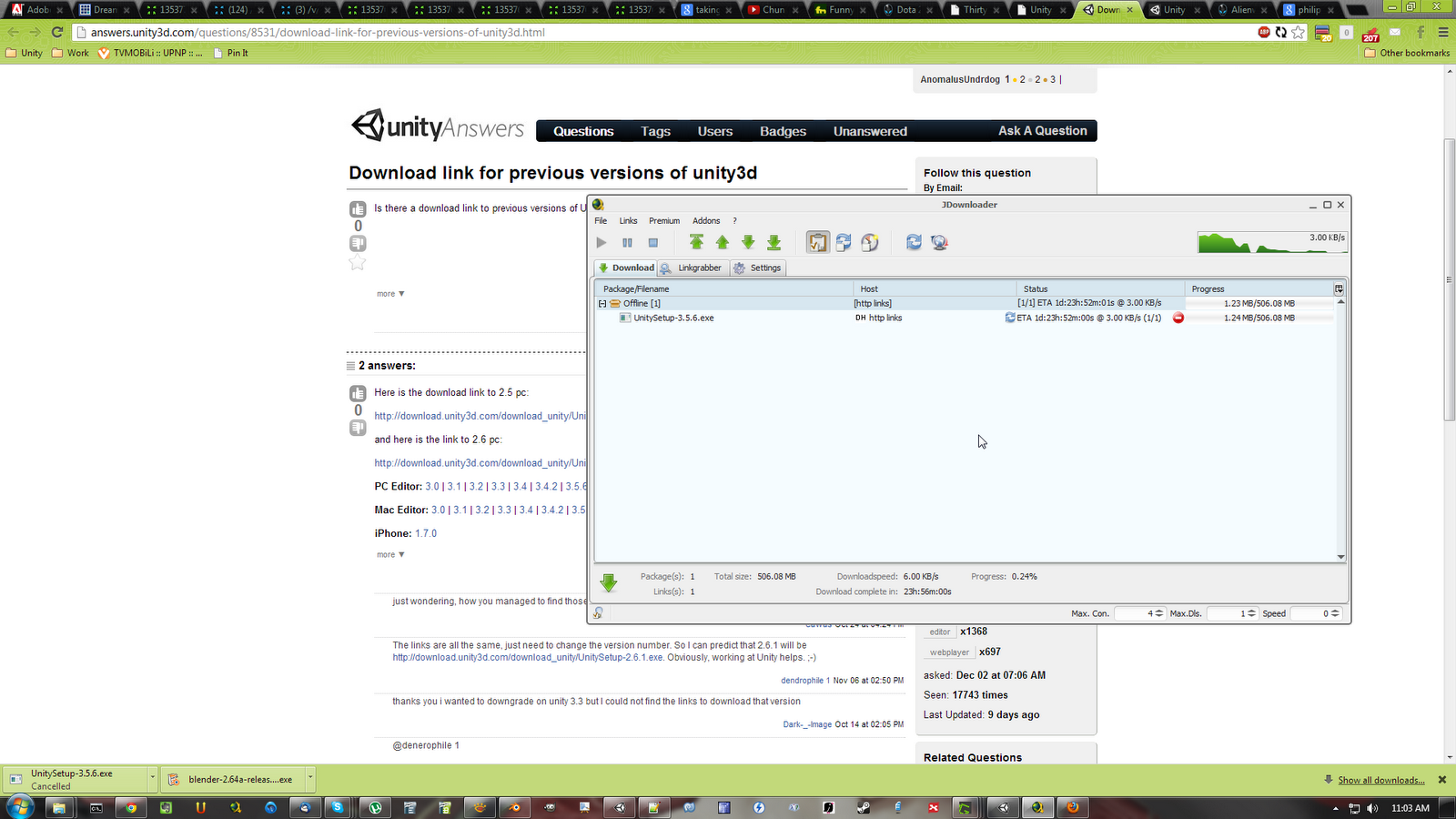1456x819 pixels.
Task: Open JDownloader File menu
Action: click(601, 221)
